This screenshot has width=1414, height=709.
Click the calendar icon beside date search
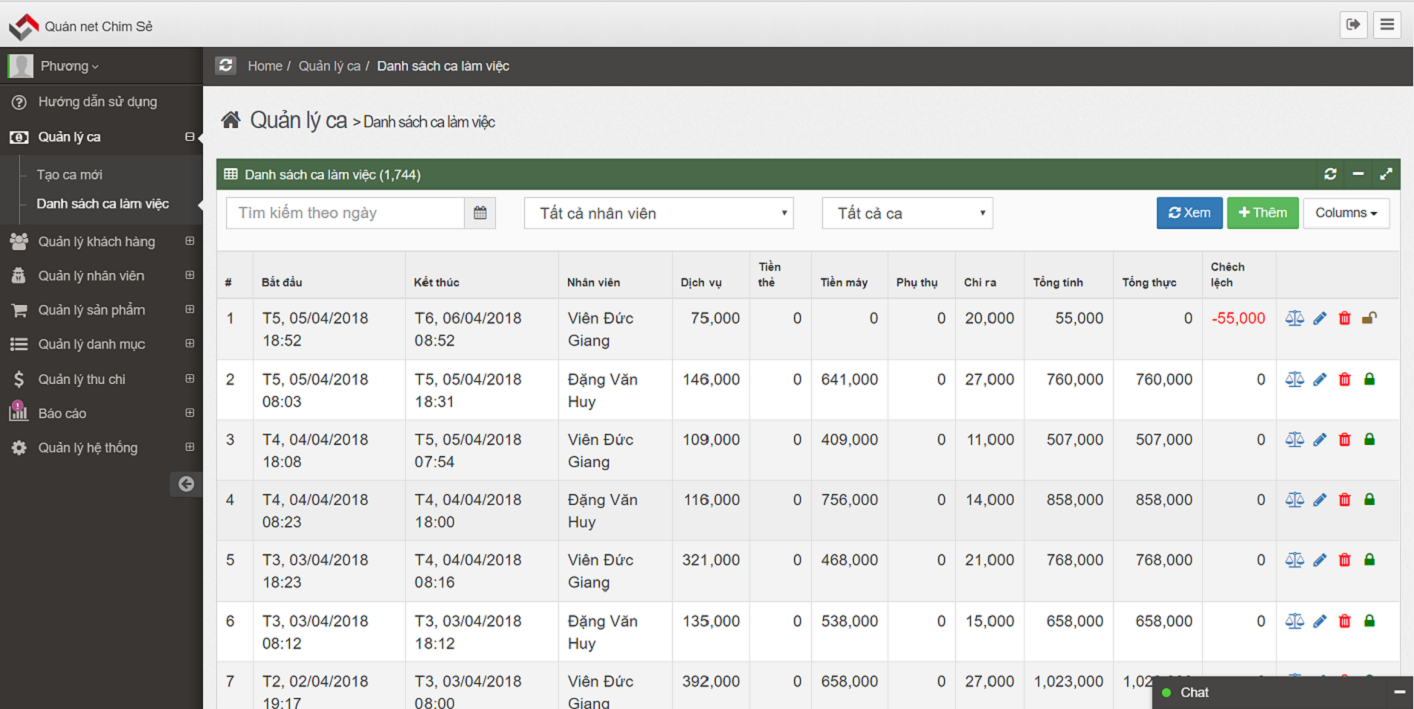pos(480,213)
